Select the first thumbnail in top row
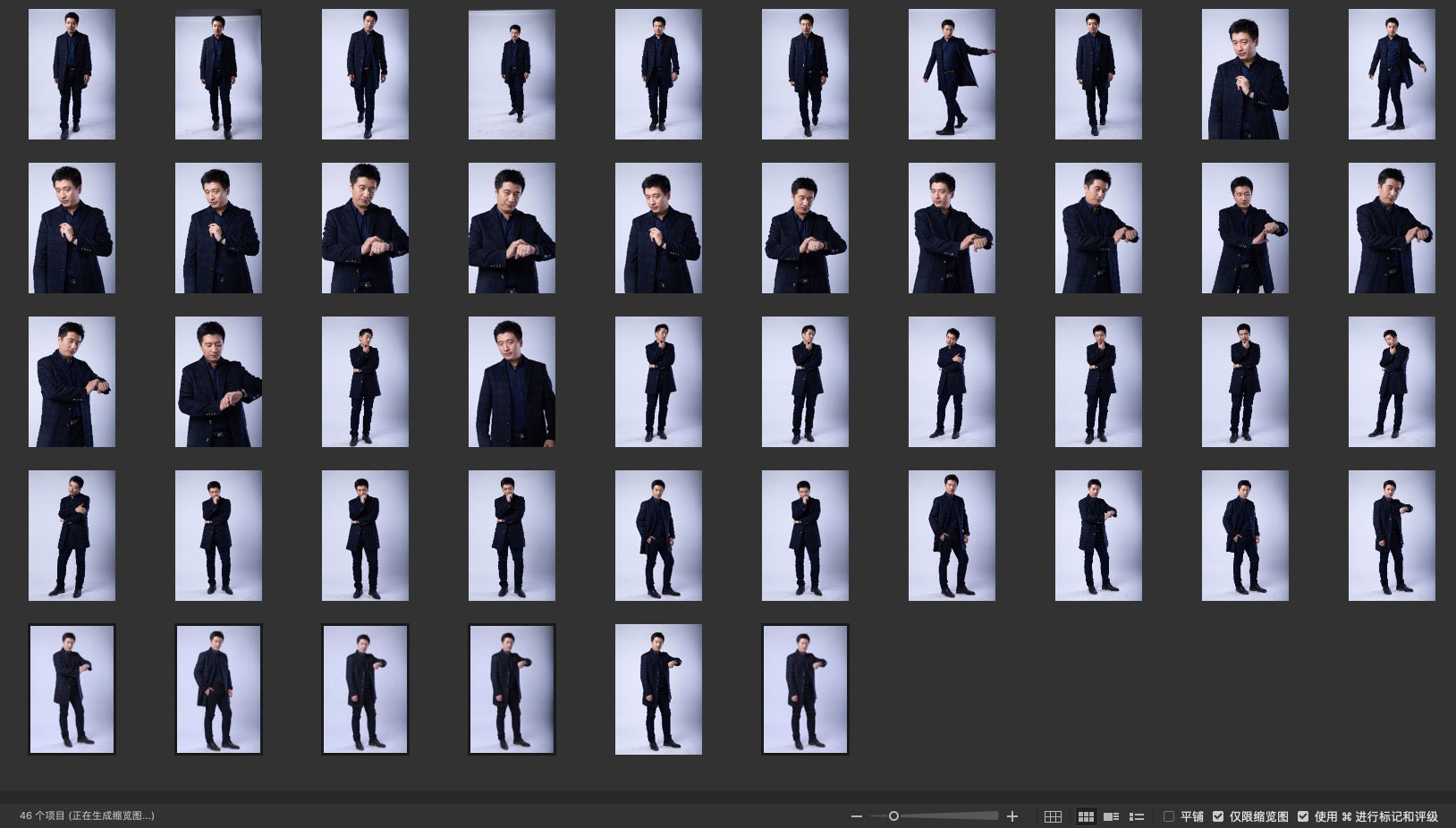This screenshot has height=828, width=1456. coord(72,74)
